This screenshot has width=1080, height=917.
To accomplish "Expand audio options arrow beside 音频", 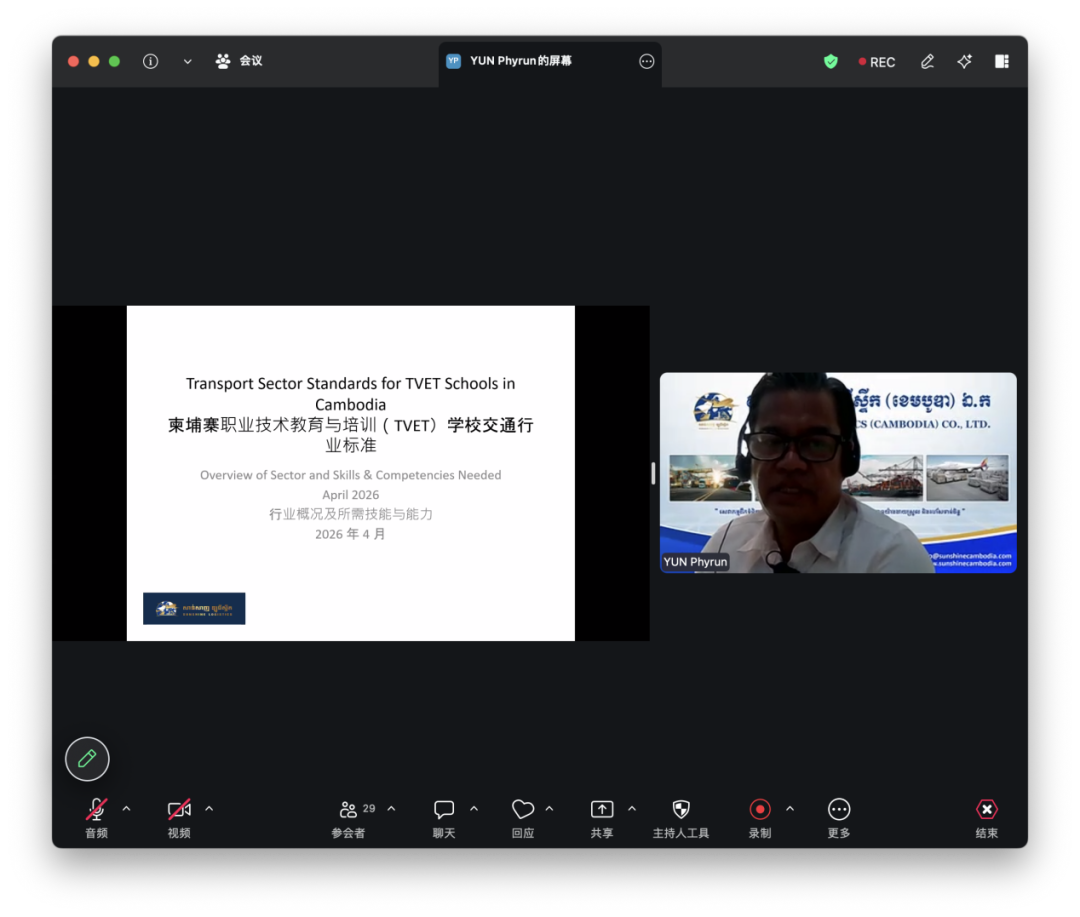I will 126,808.
